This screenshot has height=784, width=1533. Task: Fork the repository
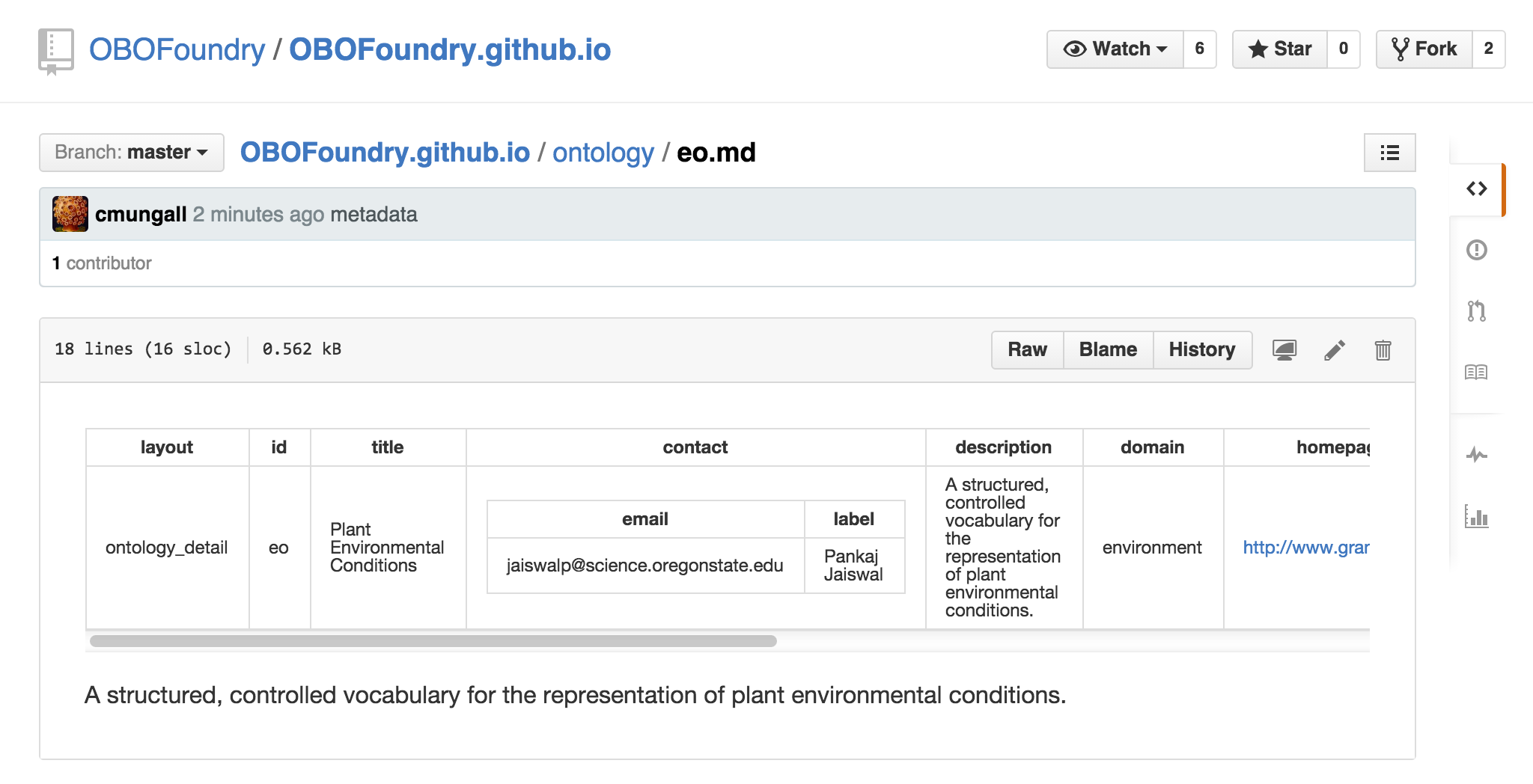(x=1424, y=49)
